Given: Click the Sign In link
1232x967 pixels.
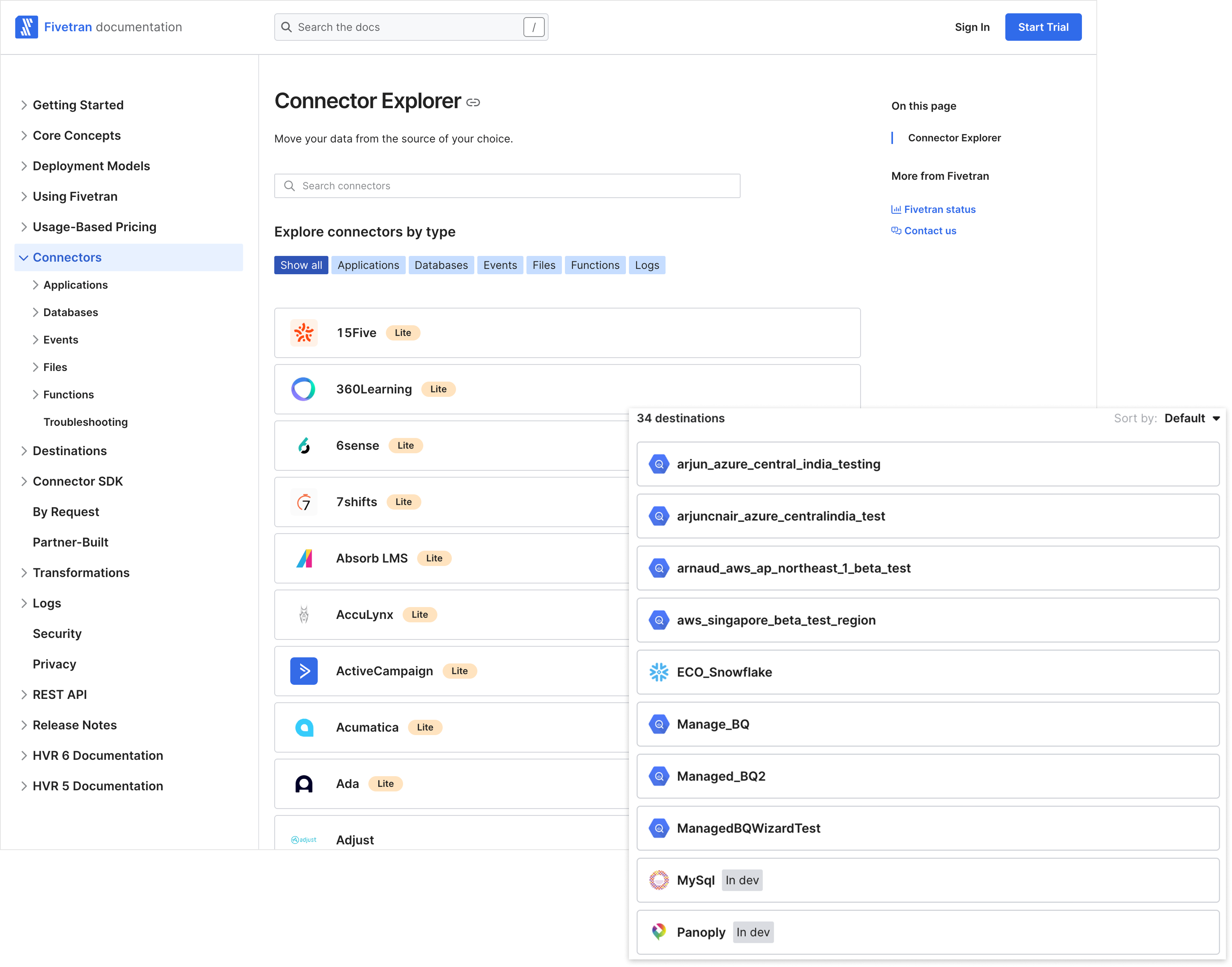Looking at the screenshot, I should point(972,27).
